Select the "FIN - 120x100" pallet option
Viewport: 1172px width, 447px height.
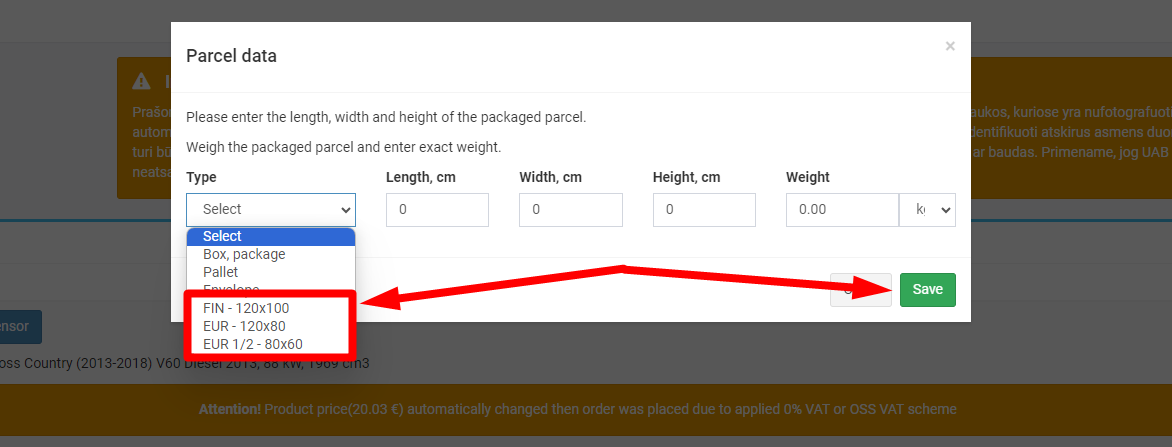pos(246,308)
